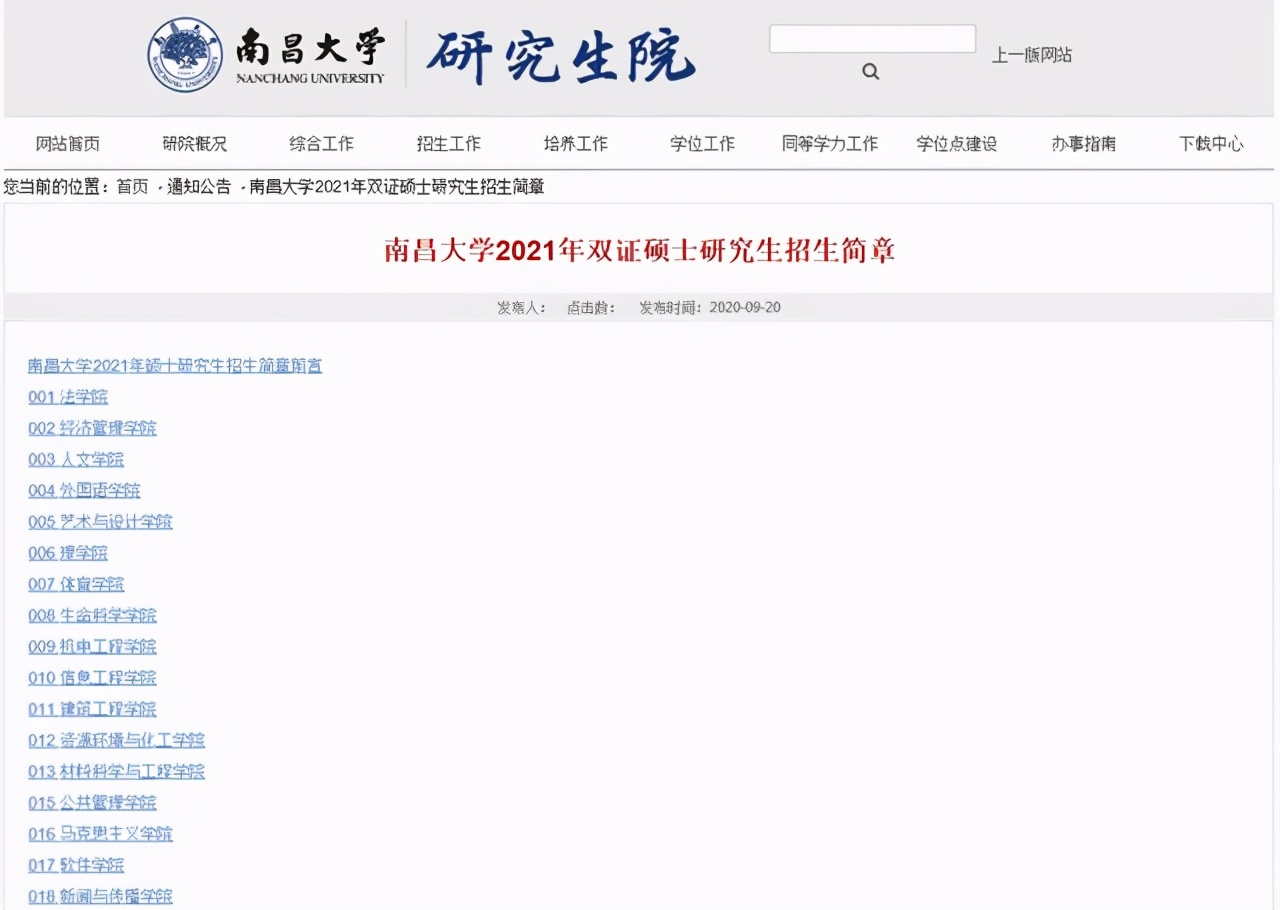Open the 招生简章前言 link
Viewport: 1280px width, 910px height.
pyautogui.click(x=173, y=366)
